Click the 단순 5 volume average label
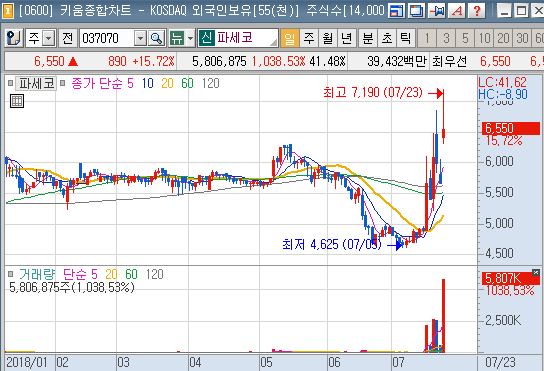The width and height of the screenshot is (544, 371). tap(80, 274)
